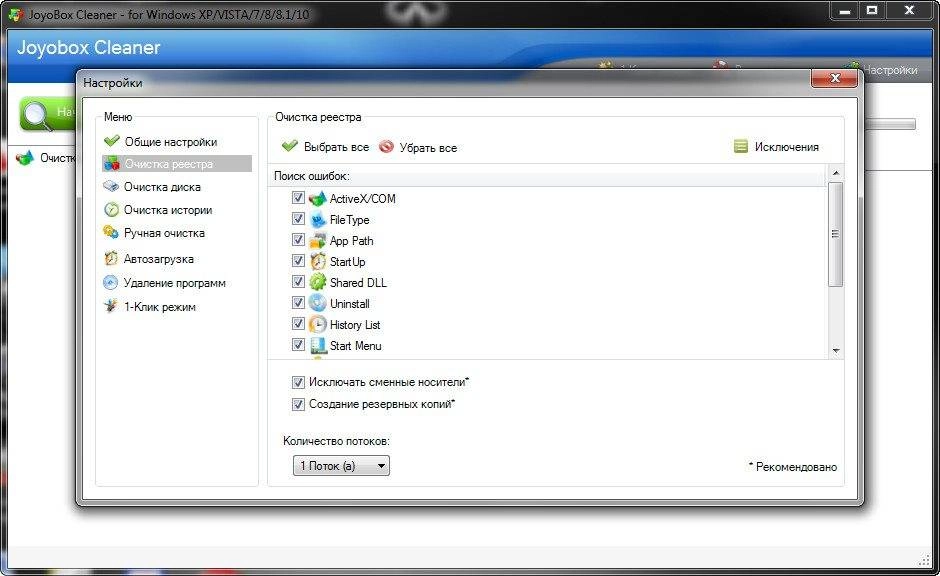Click the registry icon in main window sidebar

pos(25,158)
